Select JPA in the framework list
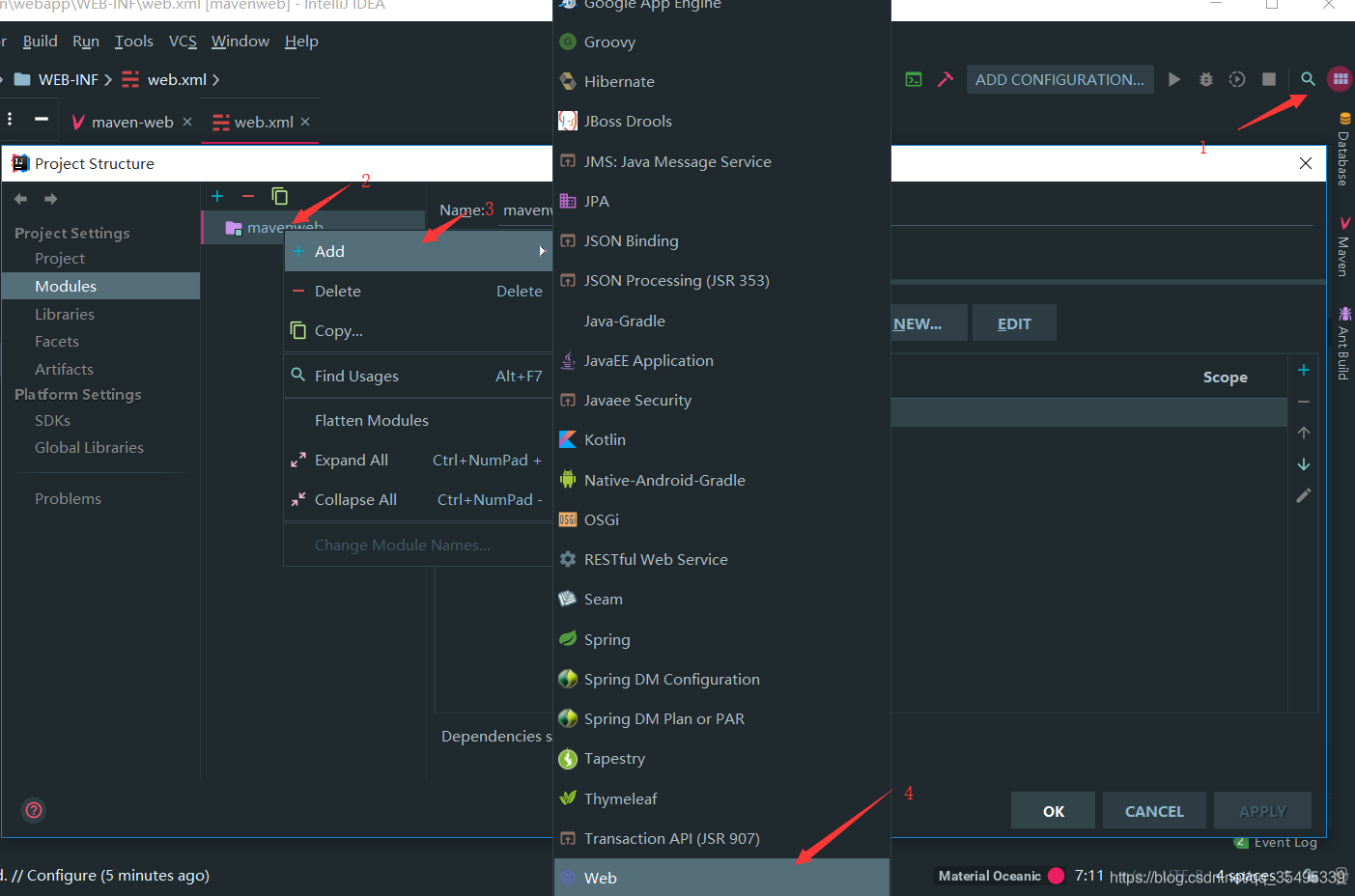 tap(721, 201)
